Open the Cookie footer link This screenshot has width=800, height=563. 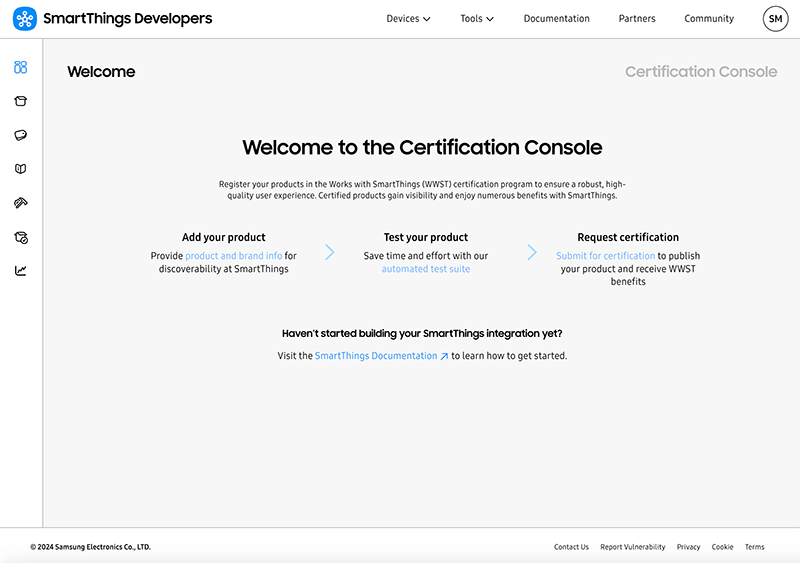pyautogui.click(x=722, y=547)
